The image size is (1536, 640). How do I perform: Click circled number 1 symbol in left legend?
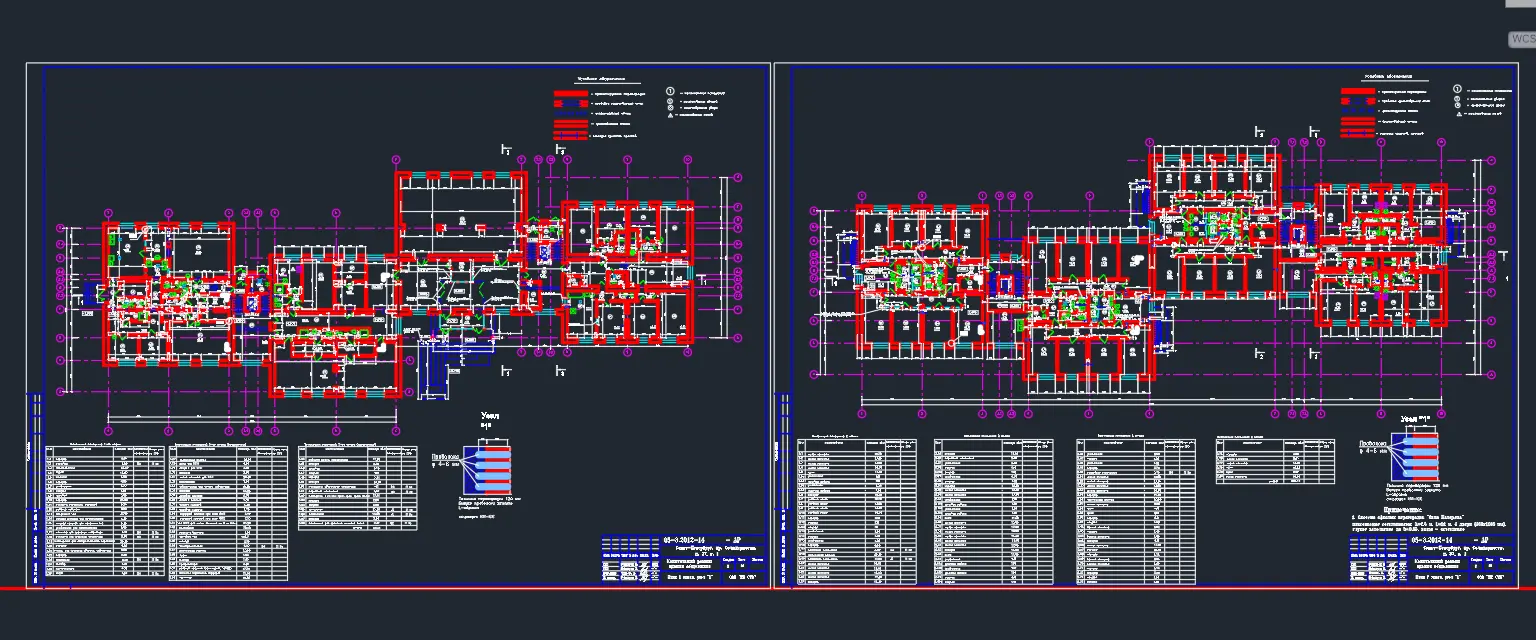point(671,91)
